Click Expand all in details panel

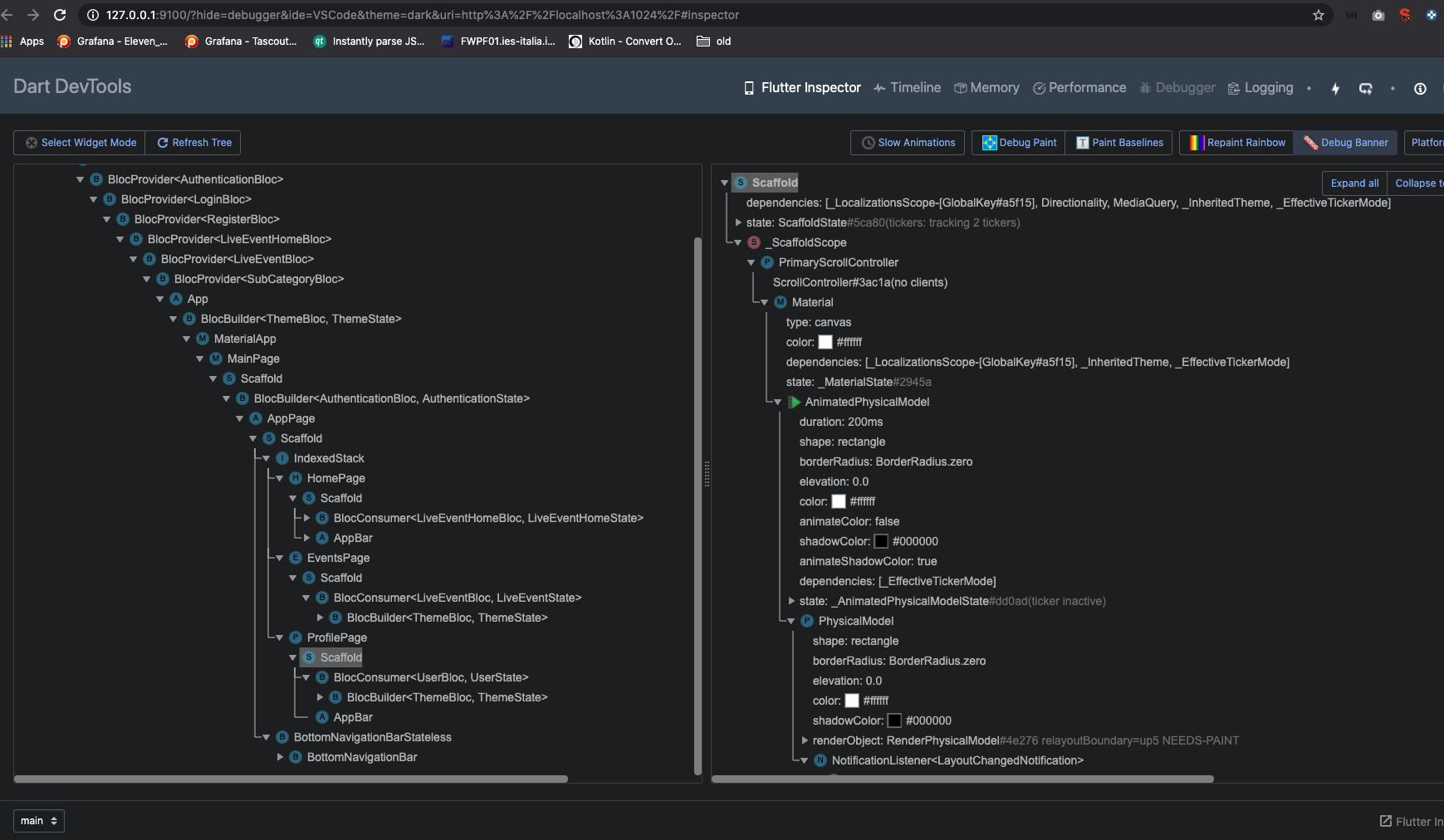1354,183
